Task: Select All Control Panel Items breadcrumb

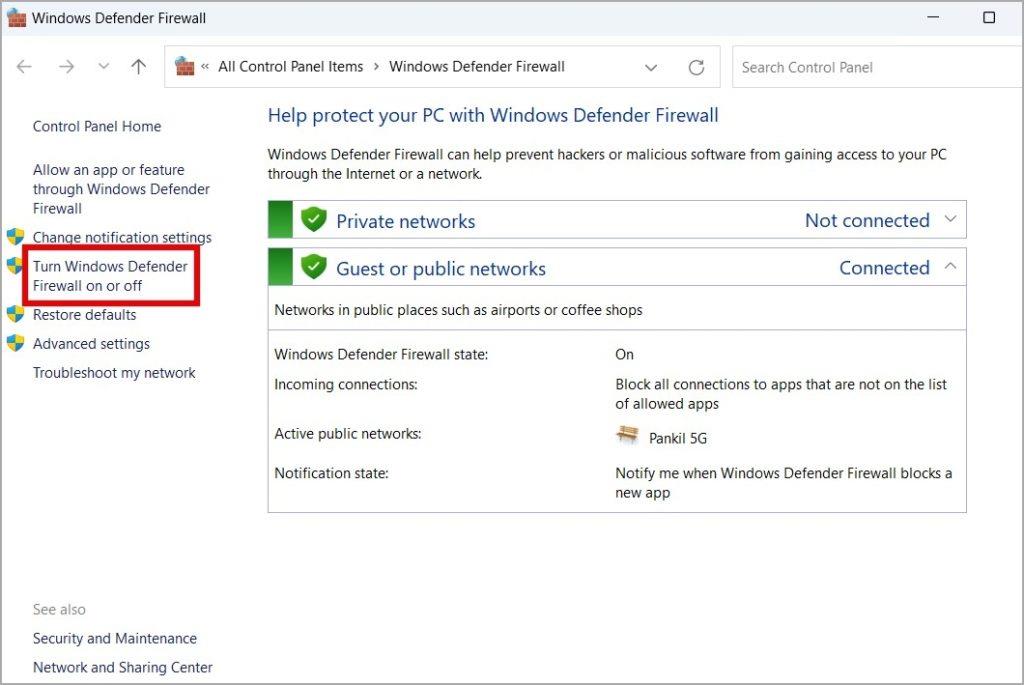Action: tap(291, 67)
